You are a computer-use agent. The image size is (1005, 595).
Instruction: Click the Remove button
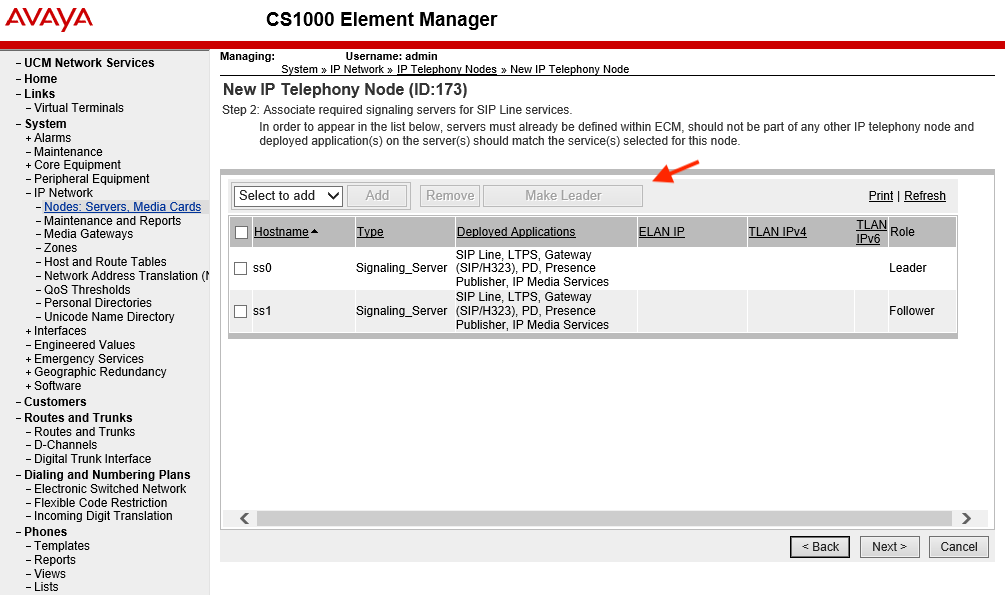pyautogui.click(x=450, y=196)
